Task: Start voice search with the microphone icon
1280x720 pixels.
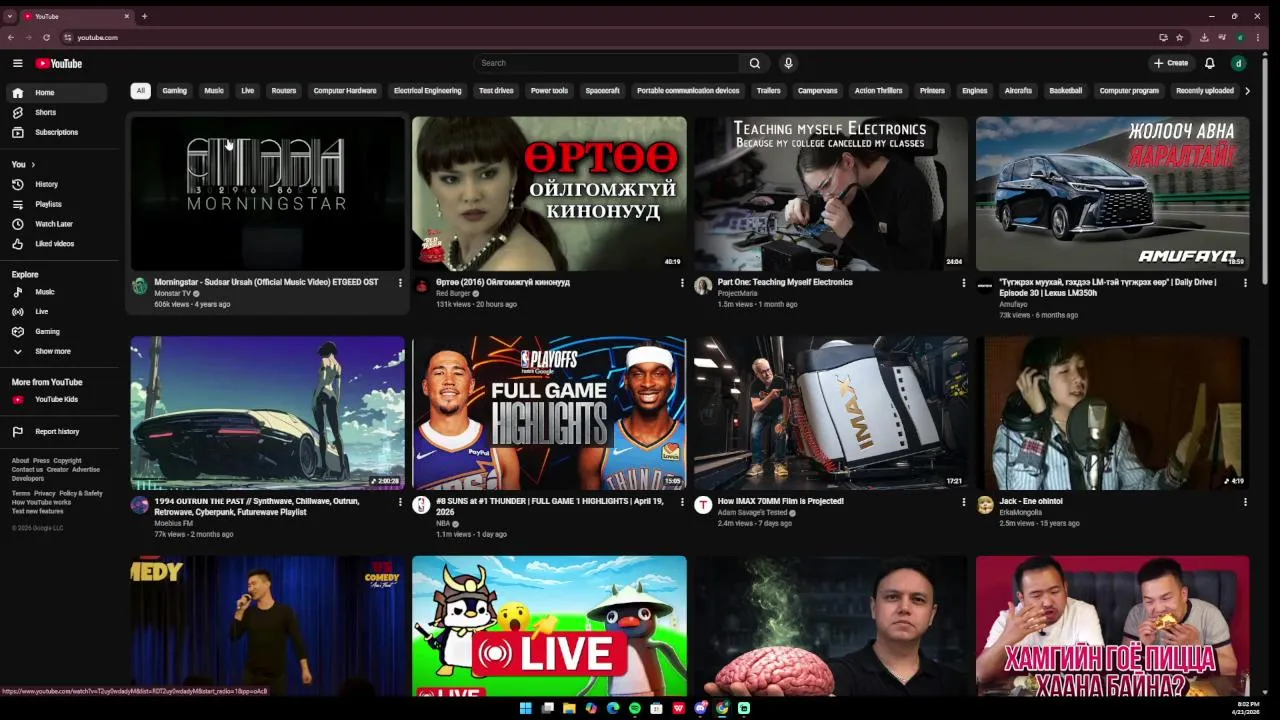Action: (x=788, y=63)
